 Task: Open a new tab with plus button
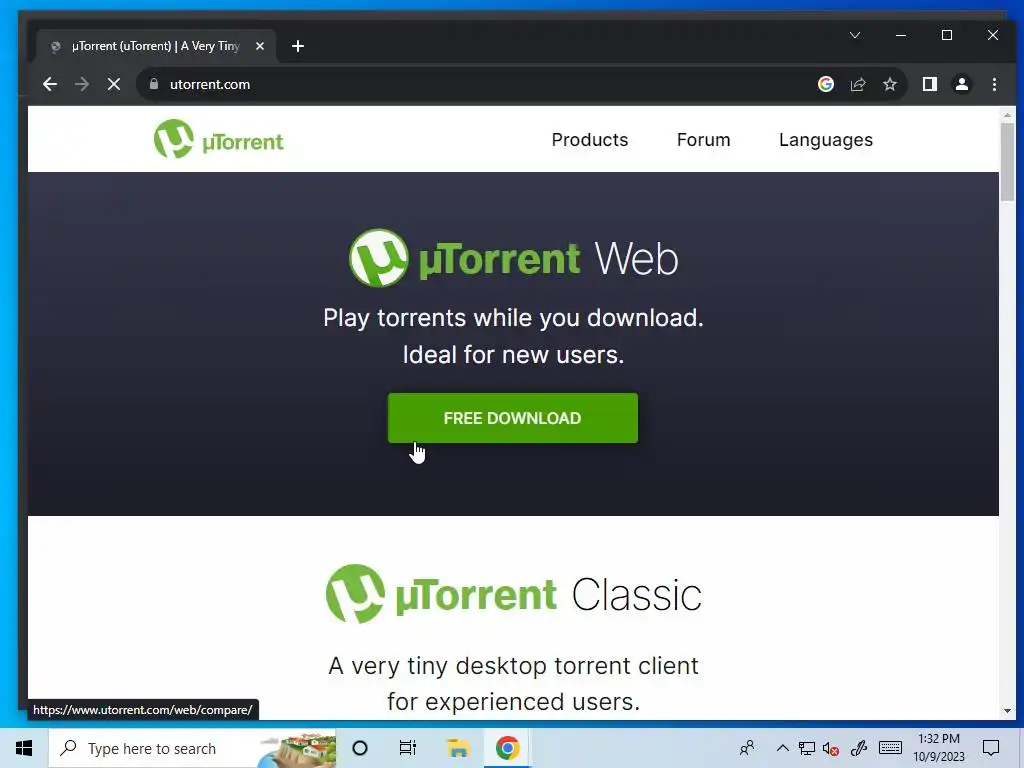click(298, 46)
